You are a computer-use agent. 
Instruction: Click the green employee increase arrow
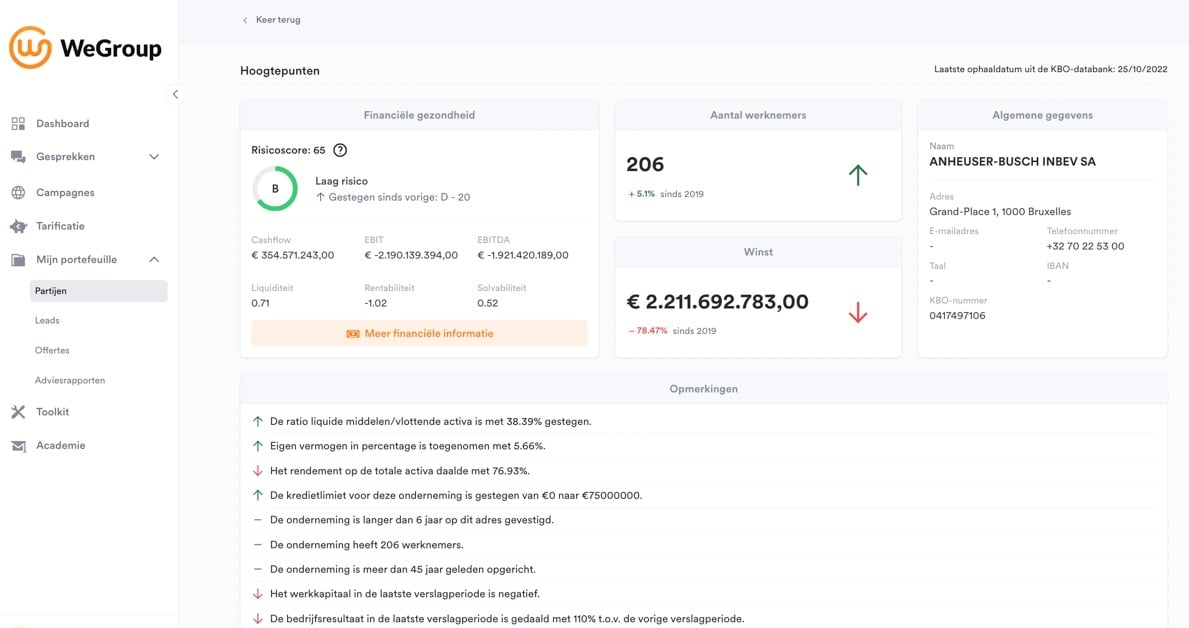coord(857,175)
